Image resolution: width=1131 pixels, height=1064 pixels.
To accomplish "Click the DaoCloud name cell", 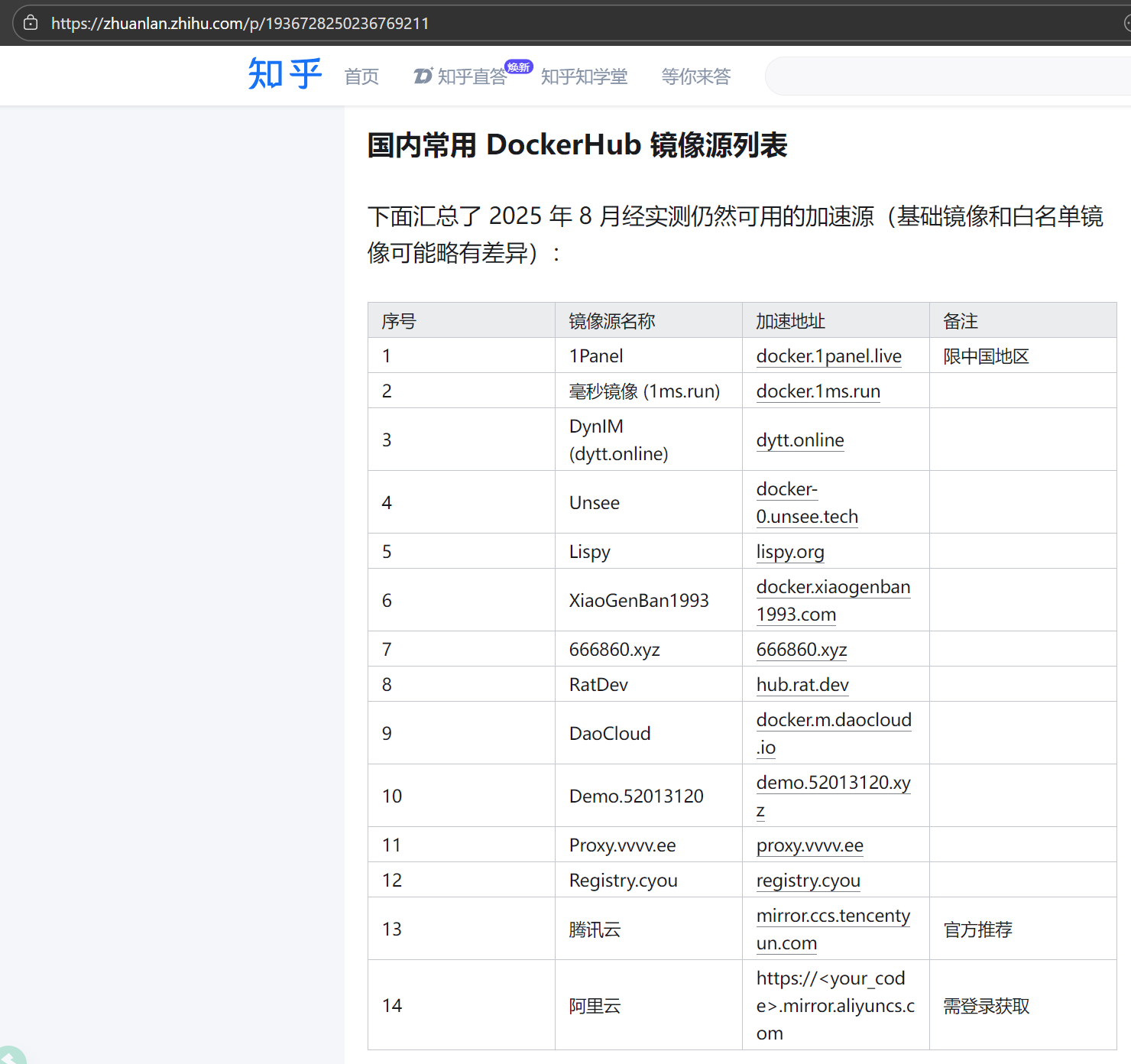I will click(649, 734).
